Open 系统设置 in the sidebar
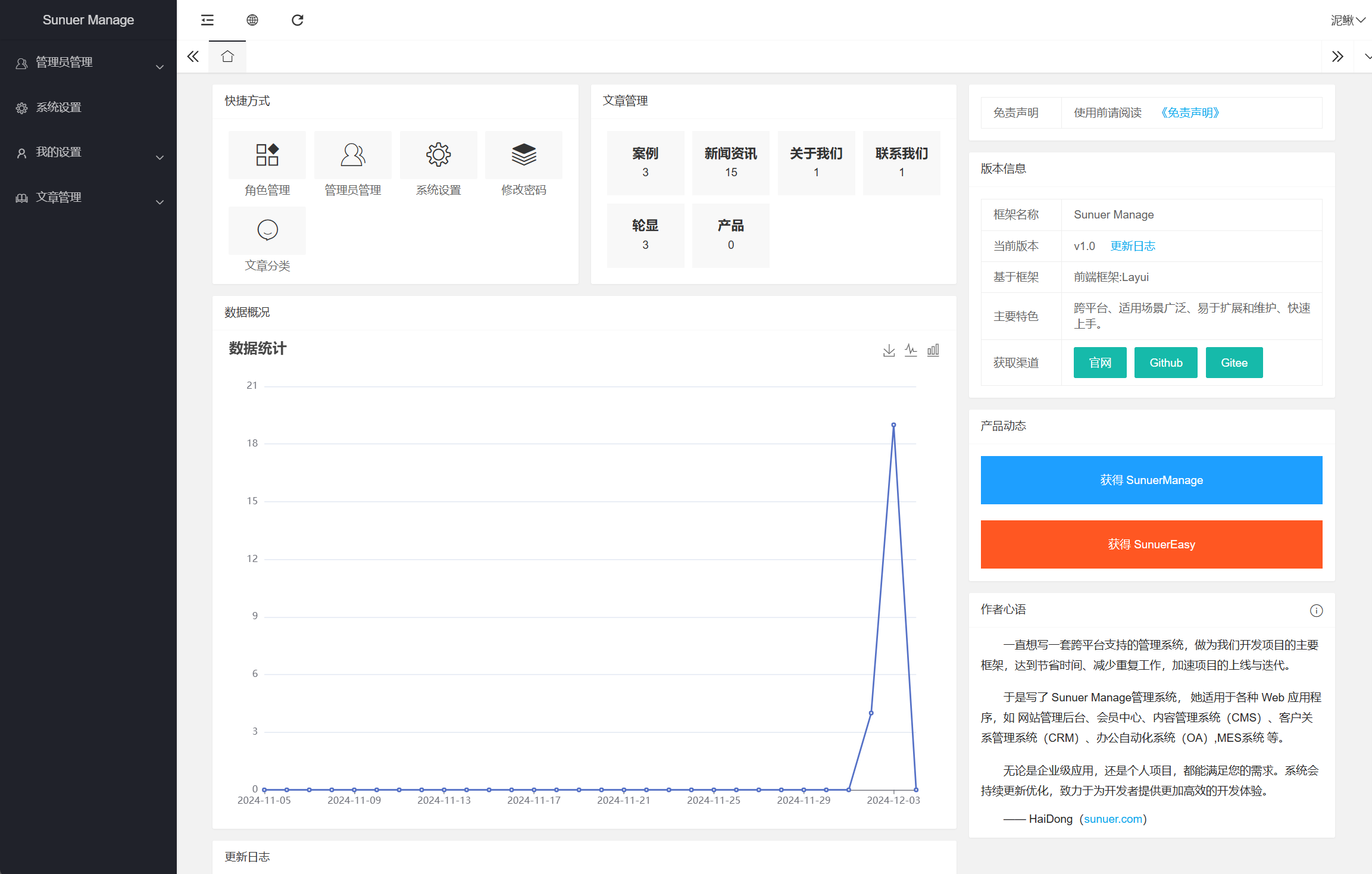The height and width of the screenshot is (874, 1372). (x=58, y=108)
